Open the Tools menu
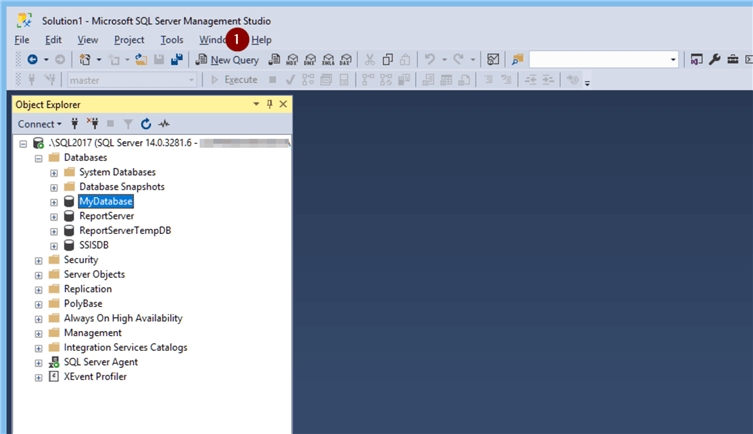 (x=172, y=40)
